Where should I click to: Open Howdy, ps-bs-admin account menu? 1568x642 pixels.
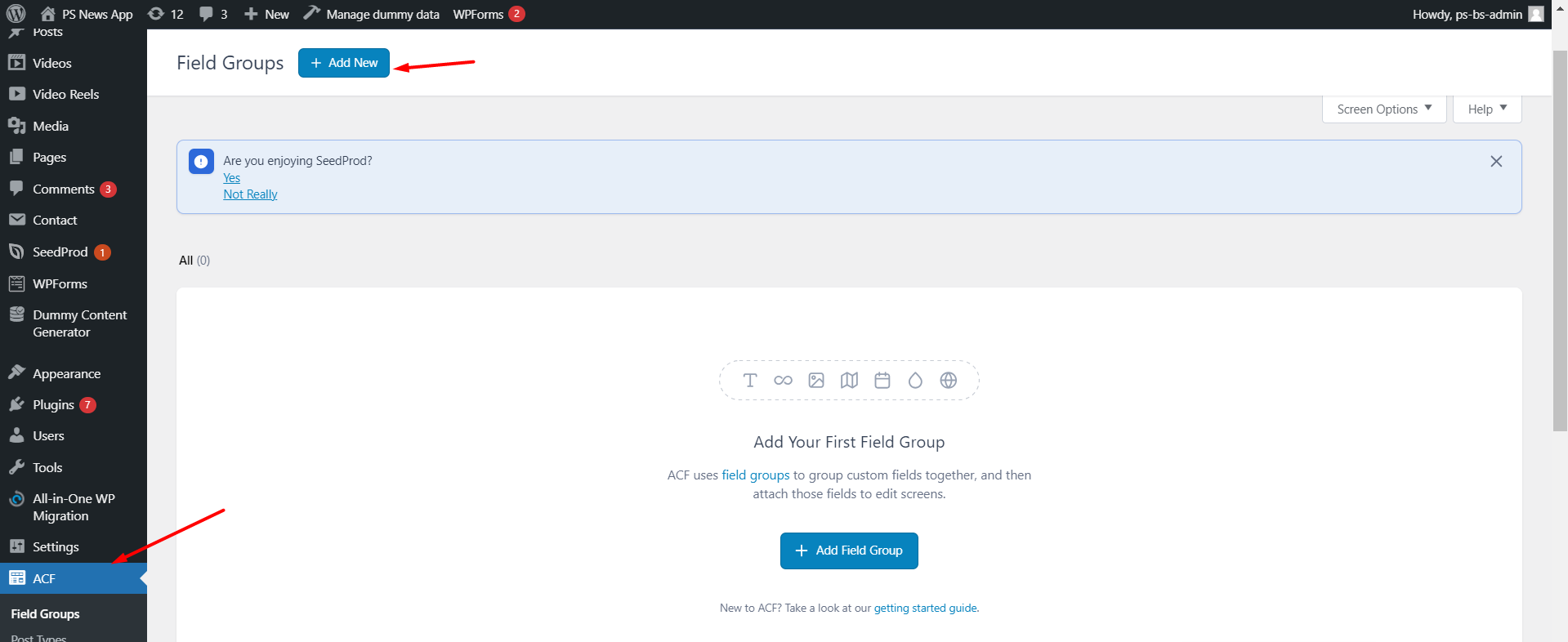click(x=1477, y=14)
